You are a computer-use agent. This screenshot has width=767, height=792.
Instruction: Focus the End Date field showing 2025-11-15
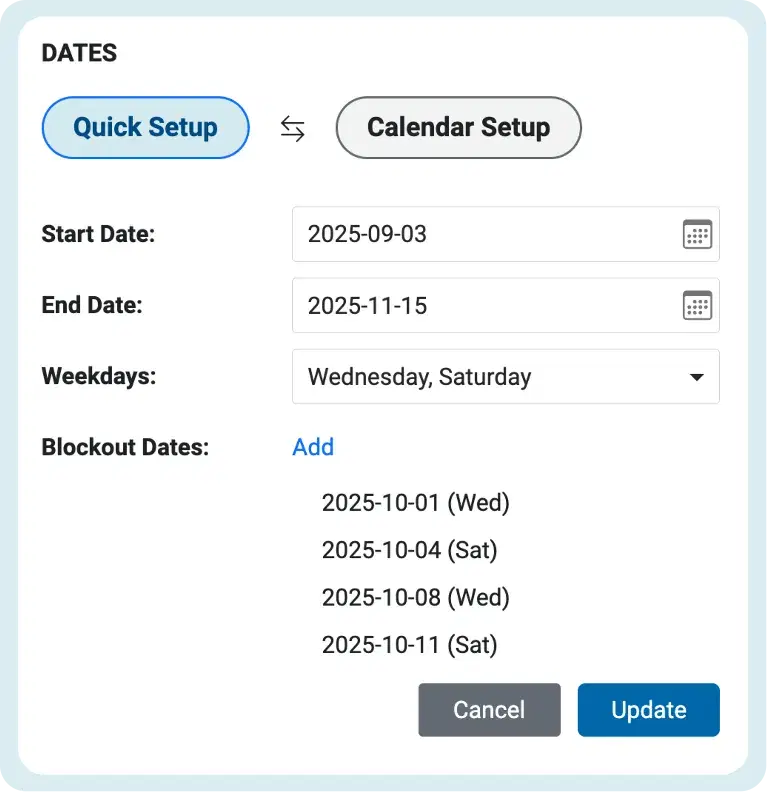505,305
